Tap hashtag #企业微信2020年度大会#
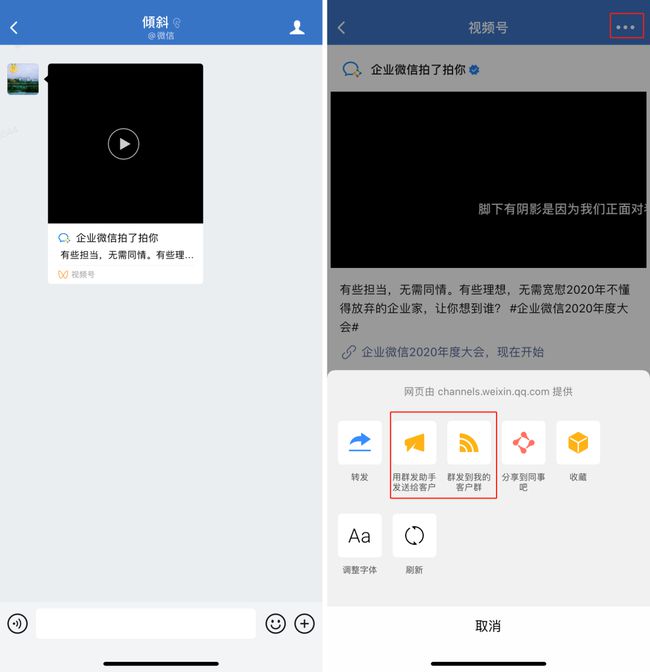Viewport: 650px width, 672px height. [569, 308]
